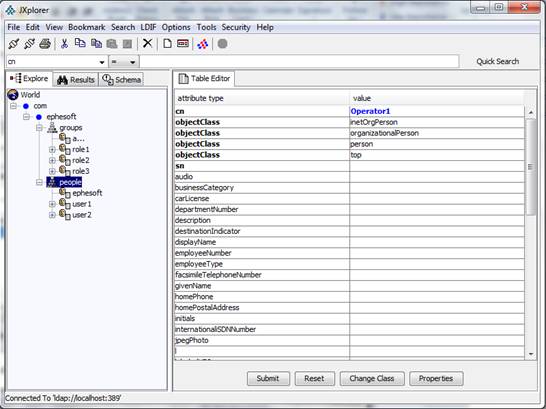Click the blue dot beside com
546x409 pixels.
click(x=26, y=106)
